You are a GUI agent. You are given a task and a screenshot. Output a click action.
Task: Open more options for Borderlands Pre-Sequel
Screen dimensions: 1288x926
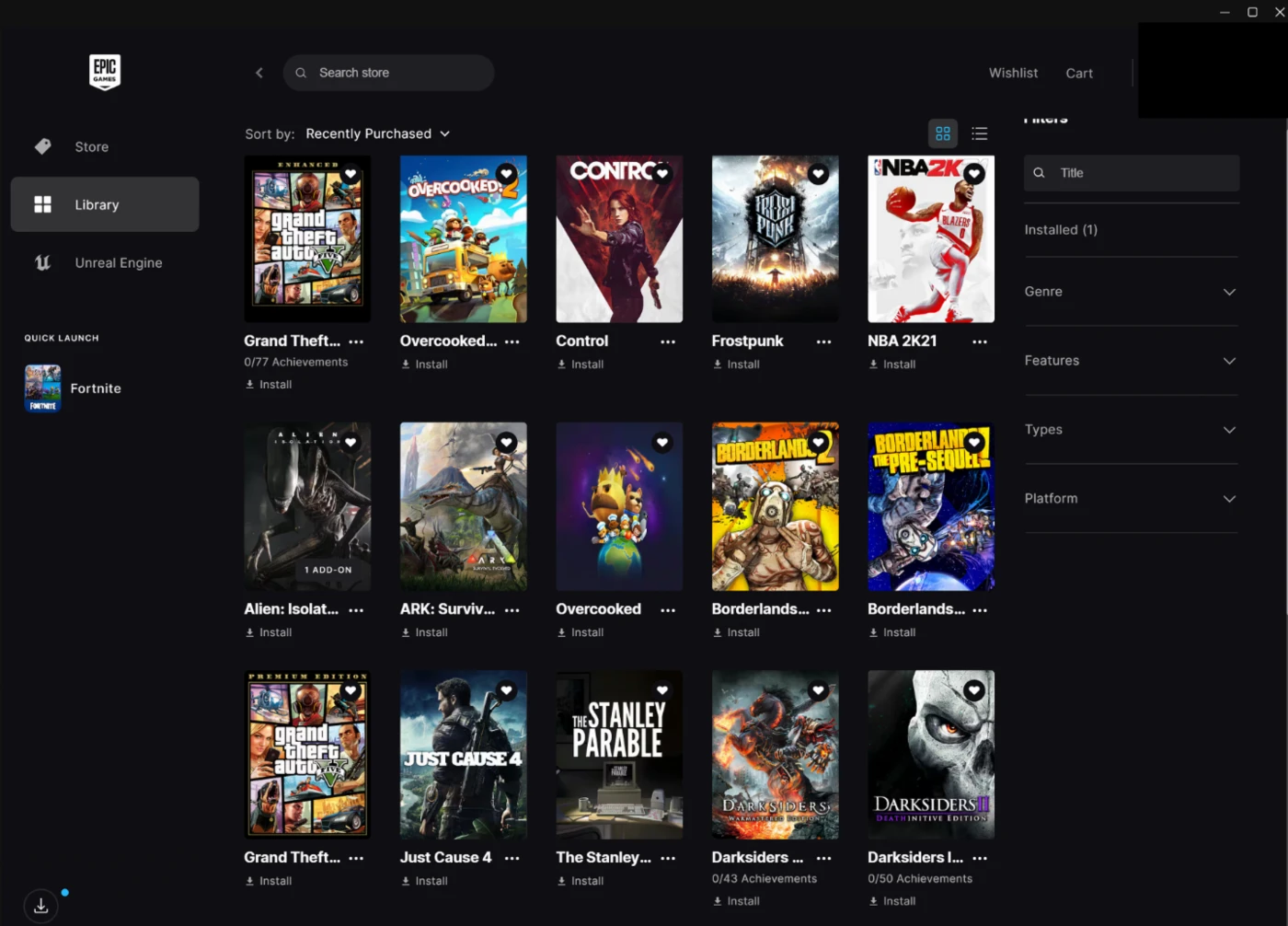click(x=980, y=609)
